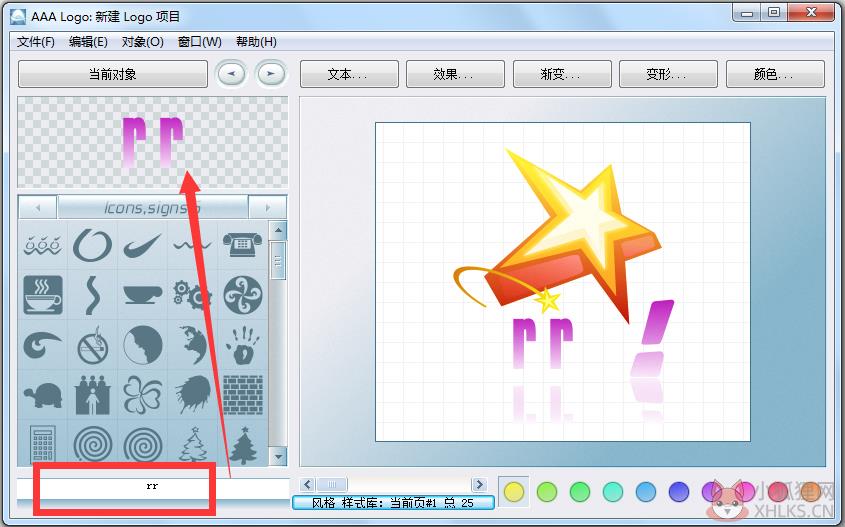Pick the handprint icon
This screenshot has height=527, width=845.
click(x=243, y=345)
